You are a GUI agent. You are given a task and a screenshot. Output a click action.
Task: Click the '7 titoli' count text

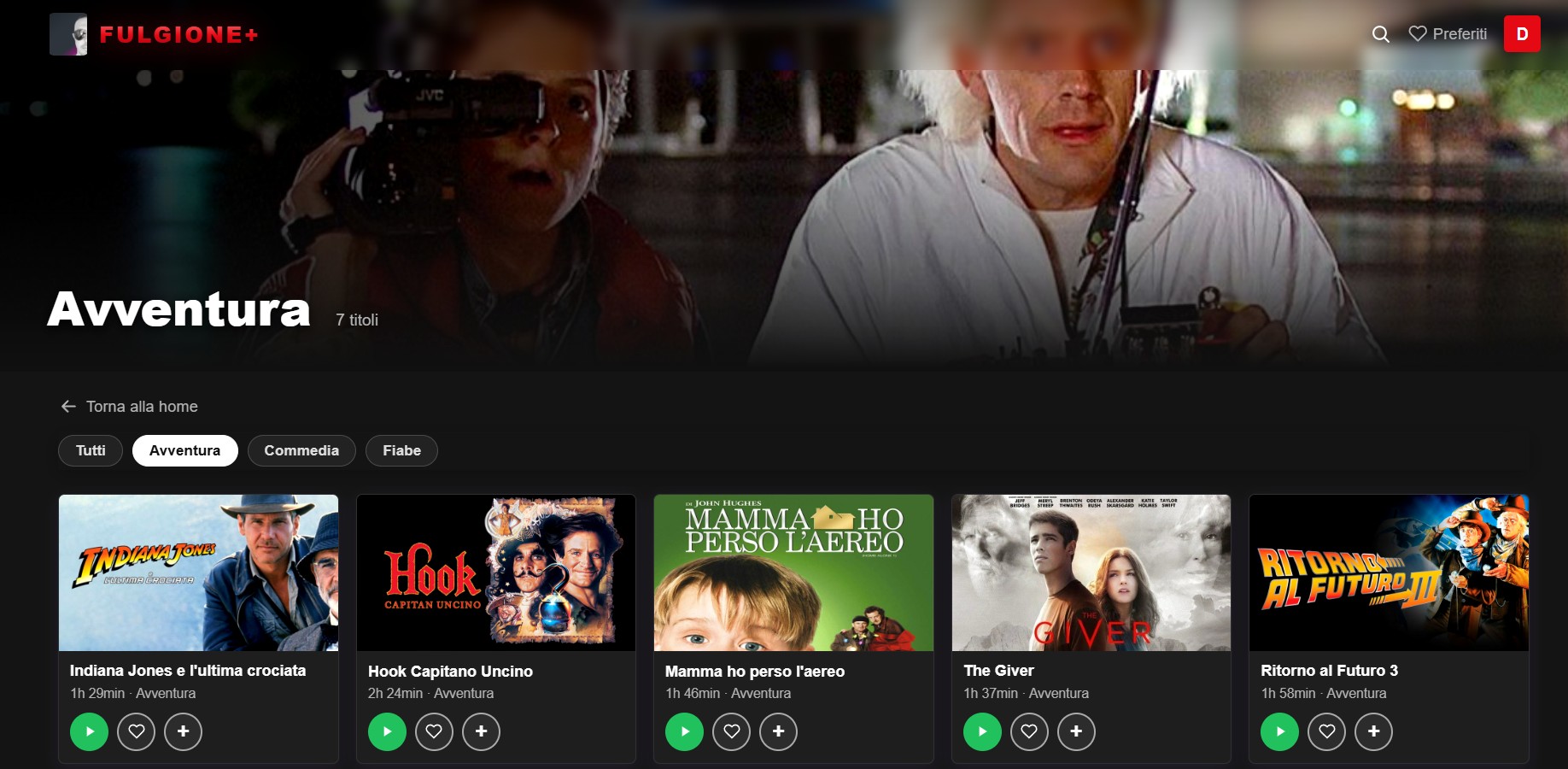click(x=357, y=320)
